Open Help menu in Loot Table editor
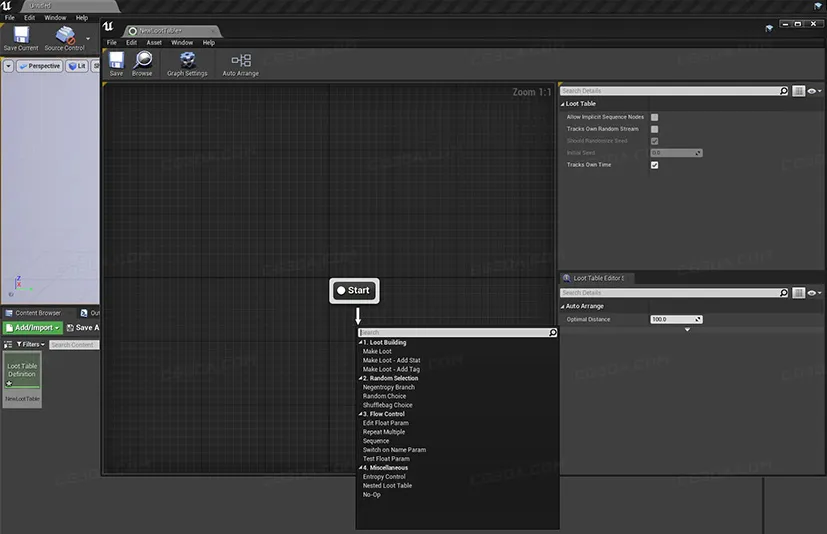This screenshot has height=534, width=827. pyautogui.click(x=209, y=43)
